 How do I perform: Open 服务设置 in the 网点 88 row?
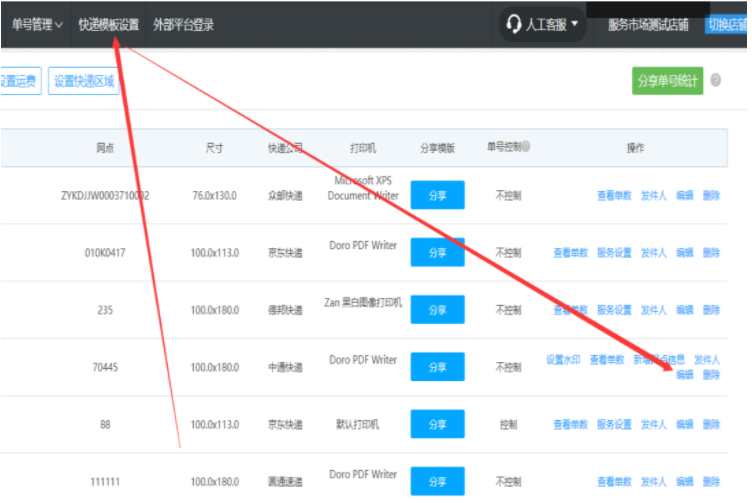pos(614,424)
